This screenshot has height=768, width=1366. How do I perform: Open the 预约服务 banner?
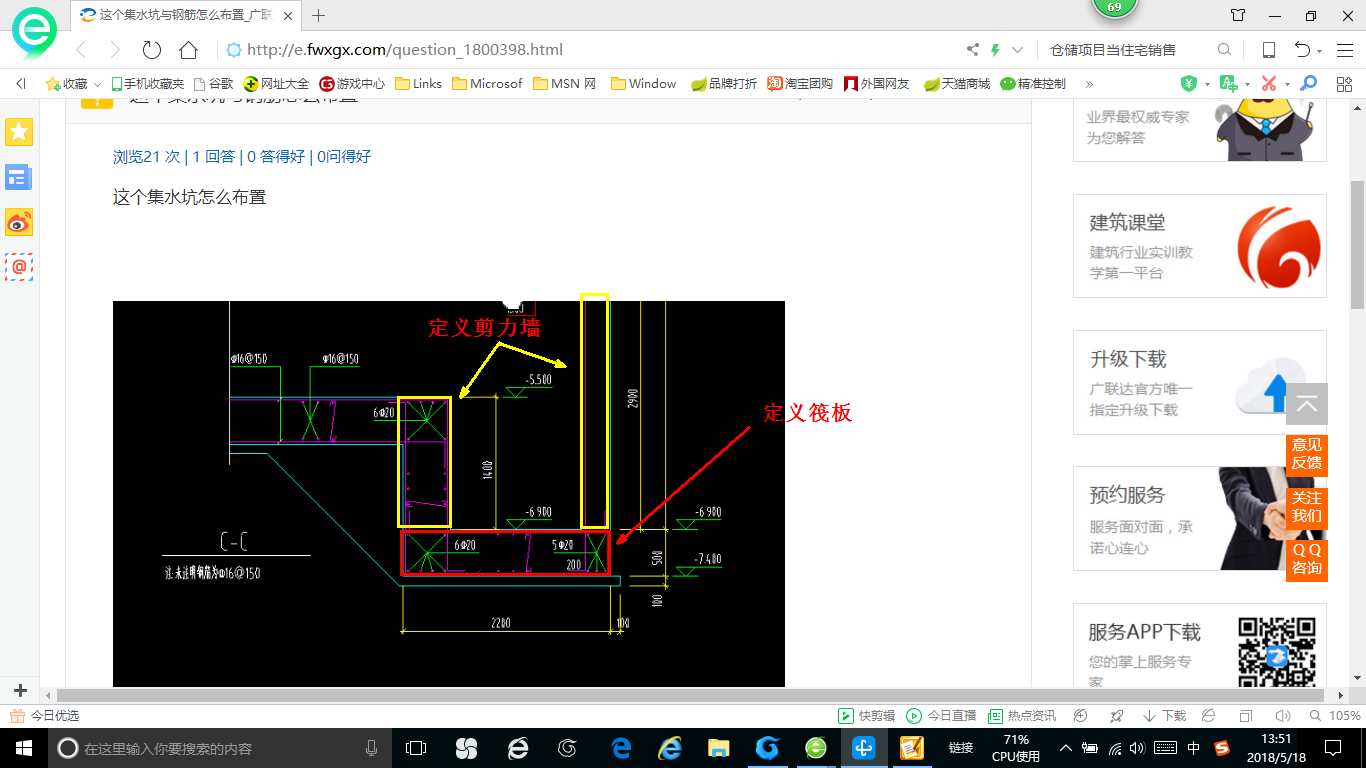(1200, 518)
